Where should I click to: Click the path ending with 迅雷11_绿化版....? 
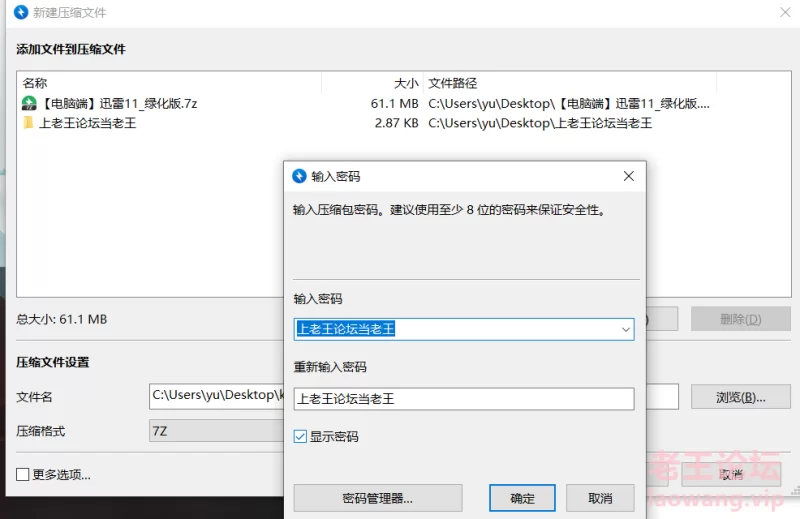569,104
